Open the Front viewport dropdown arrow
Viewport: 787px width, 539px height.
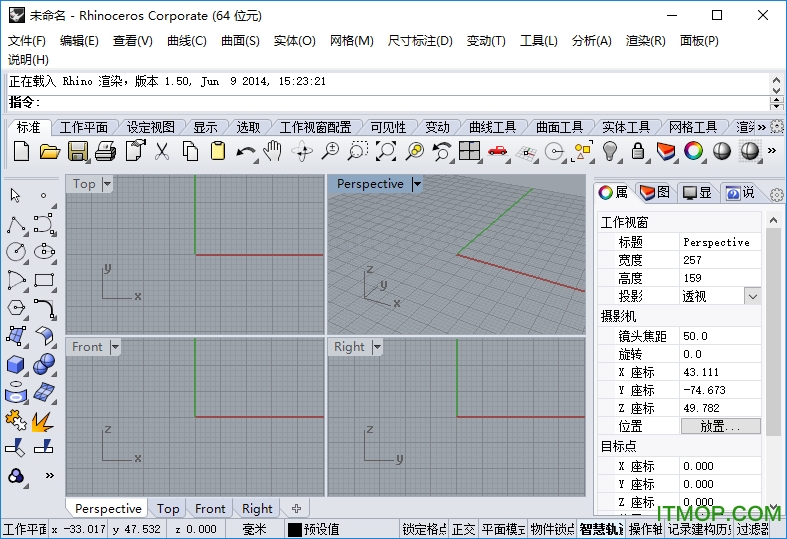coord(115,347)
